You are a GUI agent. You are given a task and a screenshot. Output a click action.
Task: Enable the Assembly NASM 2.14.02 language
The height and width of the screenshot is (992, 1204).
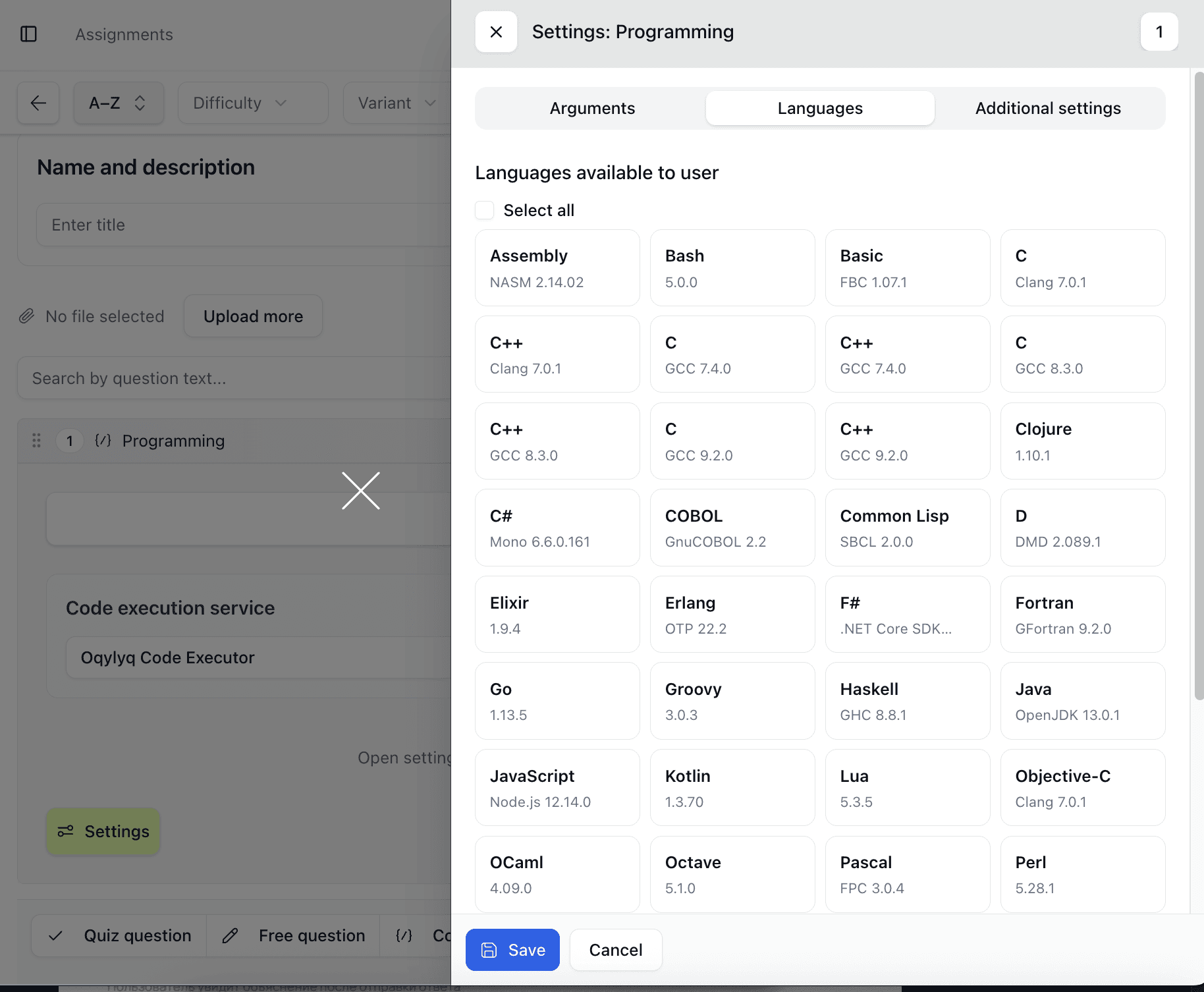557,267
